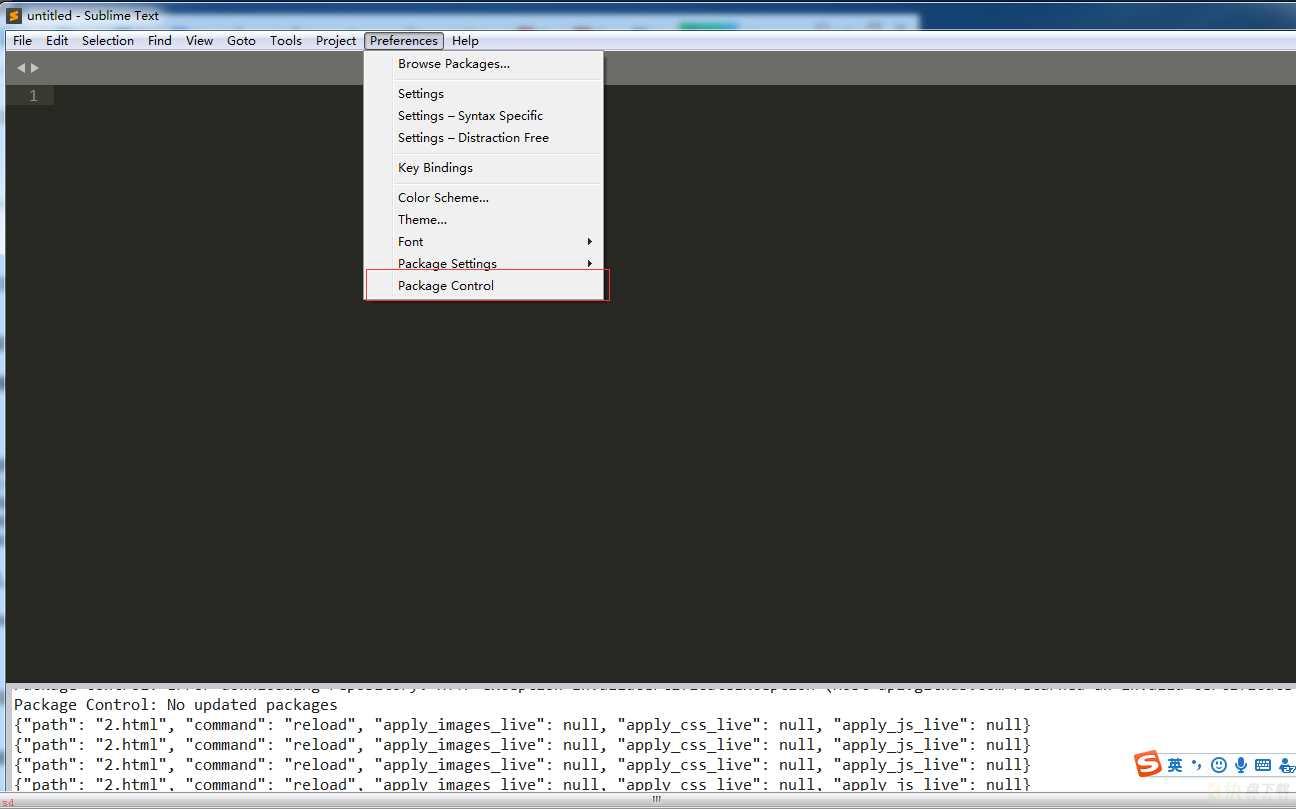
Task: Start voice input with microphone icon
Action: 1241,765
